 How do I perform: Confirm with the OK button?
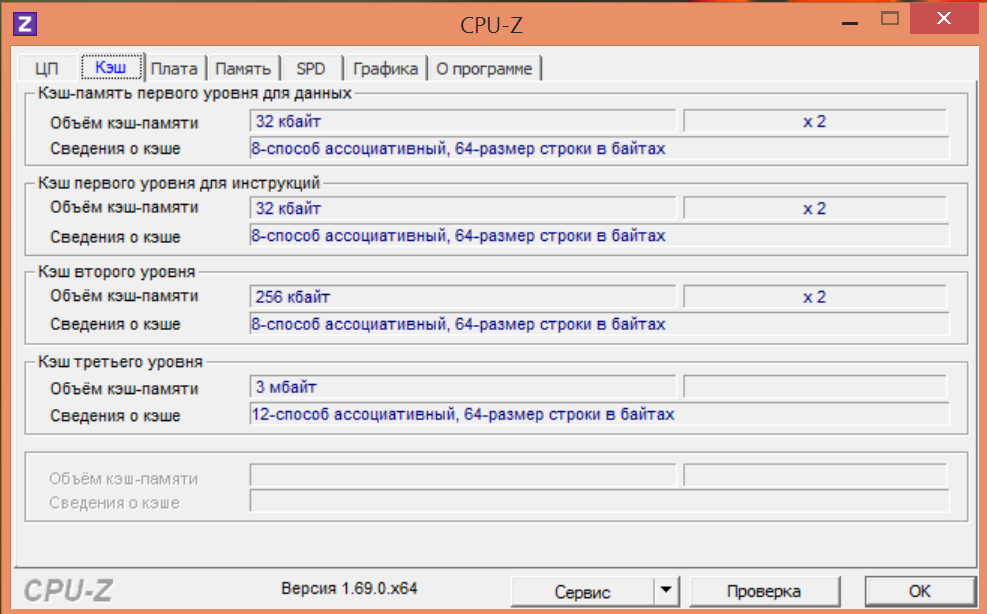919,591
